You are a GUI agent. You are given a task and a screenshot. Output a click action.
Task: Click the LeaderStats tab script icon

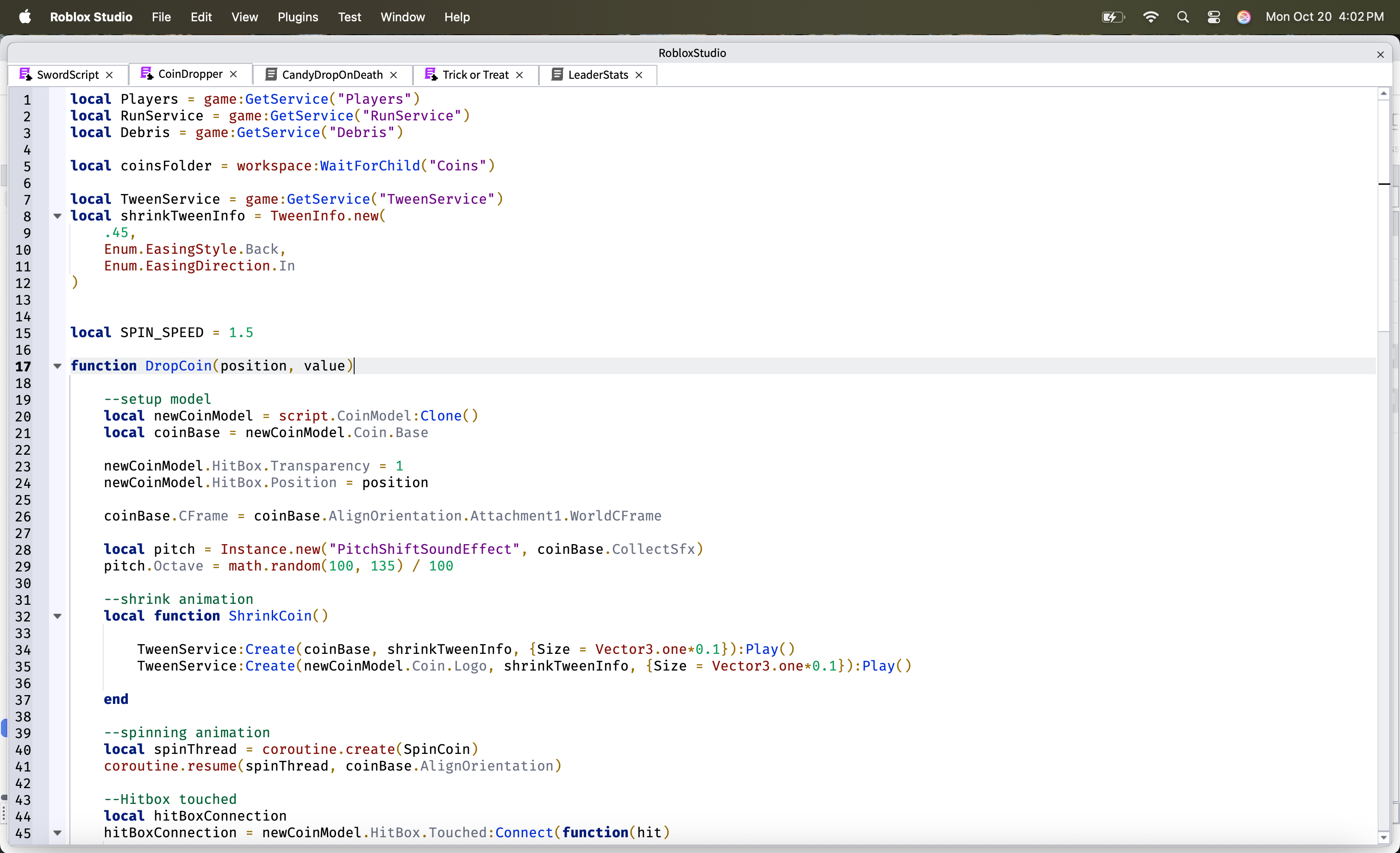point(557,75)
